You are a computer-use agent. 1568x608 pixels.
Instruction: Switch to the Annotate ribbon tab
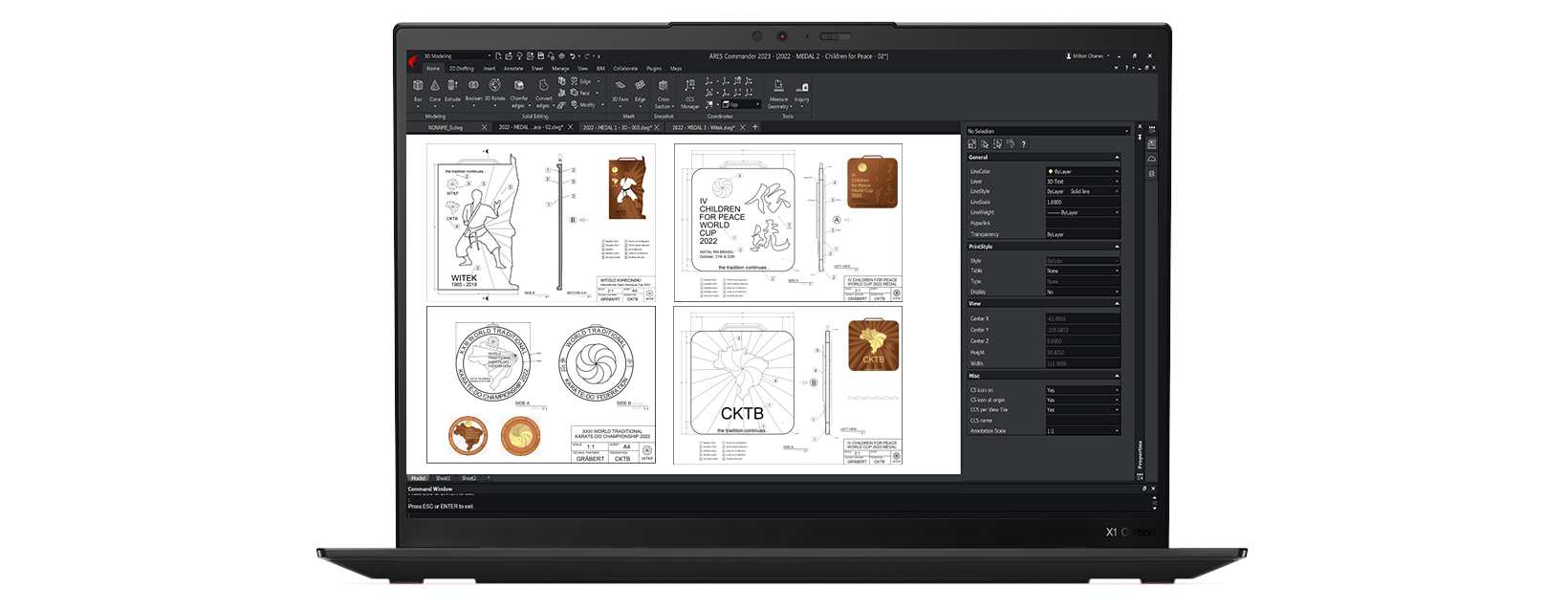tap(513, 69)
